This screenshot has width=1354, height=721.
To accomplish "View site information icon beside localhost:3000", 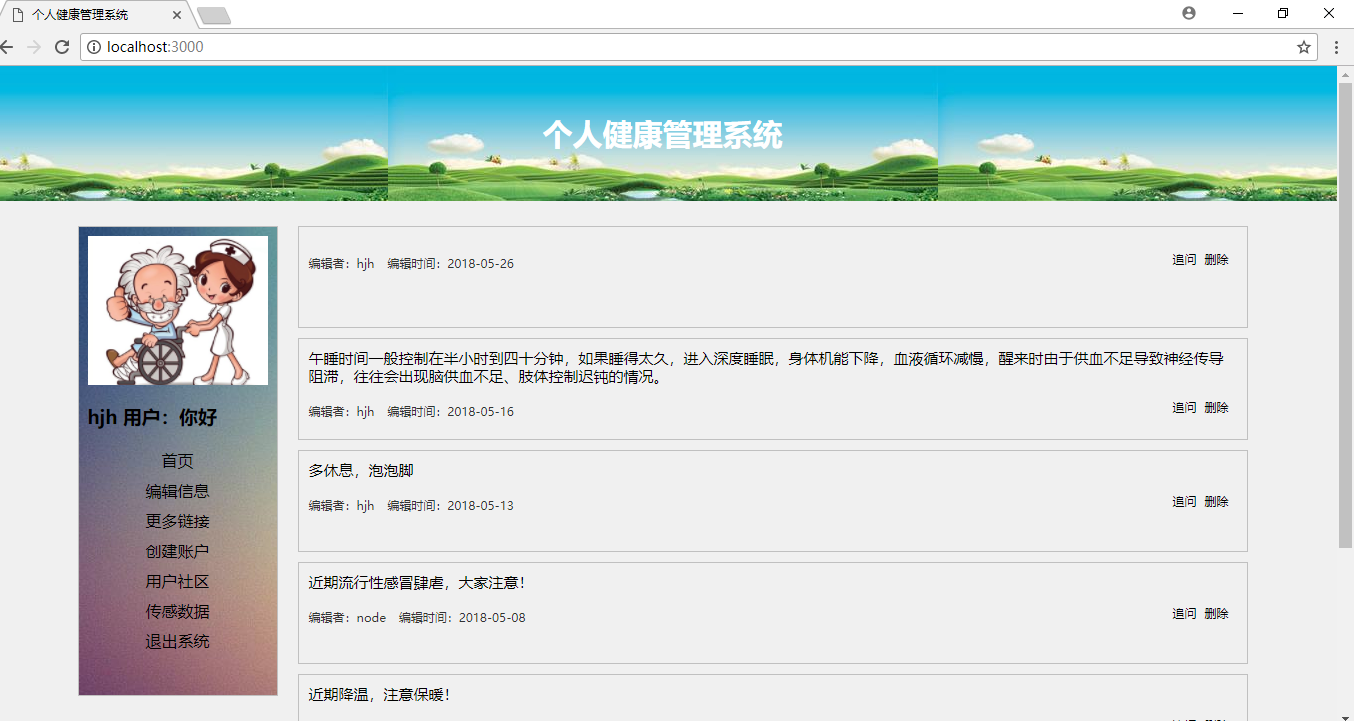I will [94, 47].
